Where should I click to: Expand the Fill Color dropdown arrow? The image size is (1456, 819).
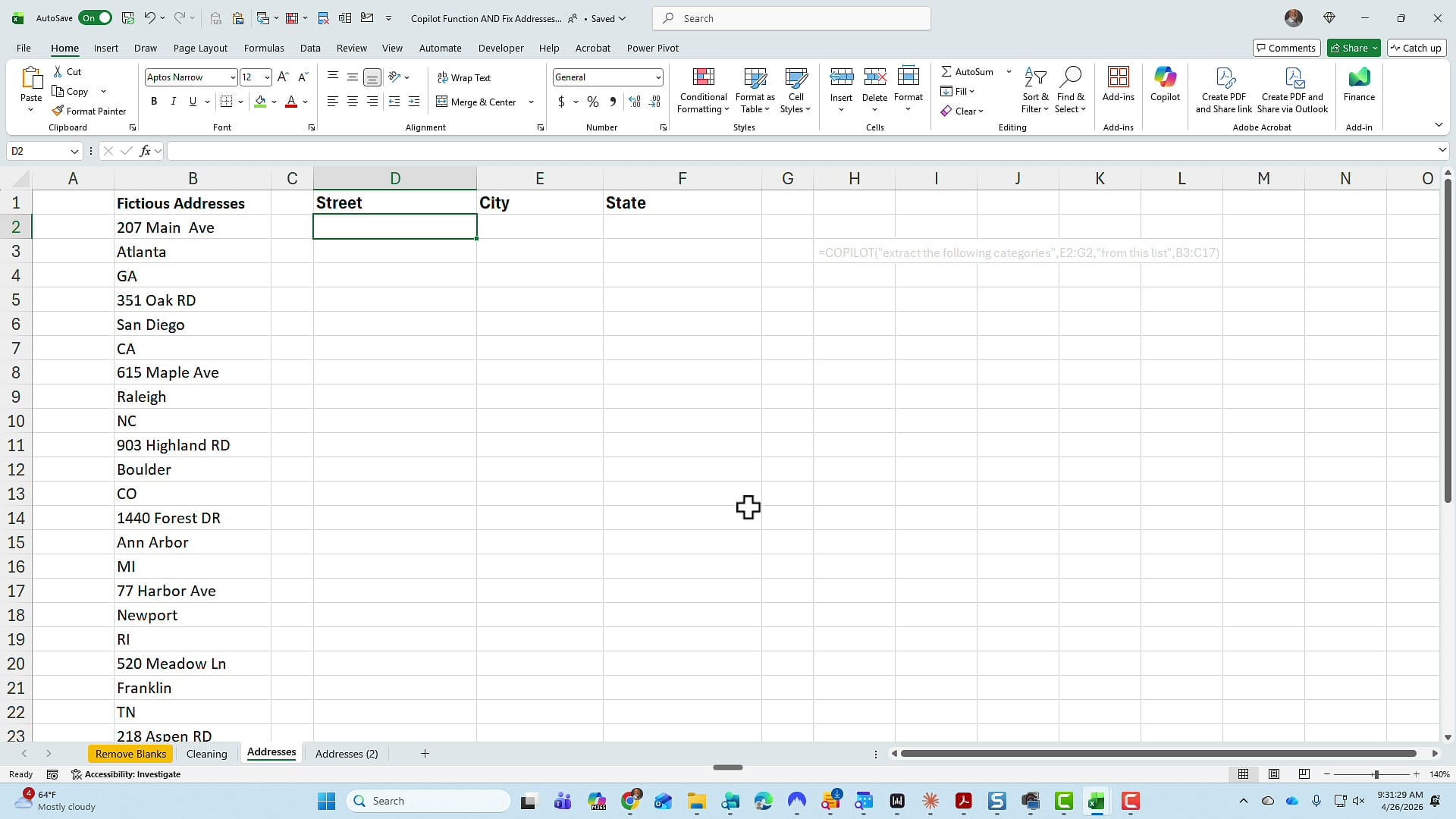(x=275, y=101)
